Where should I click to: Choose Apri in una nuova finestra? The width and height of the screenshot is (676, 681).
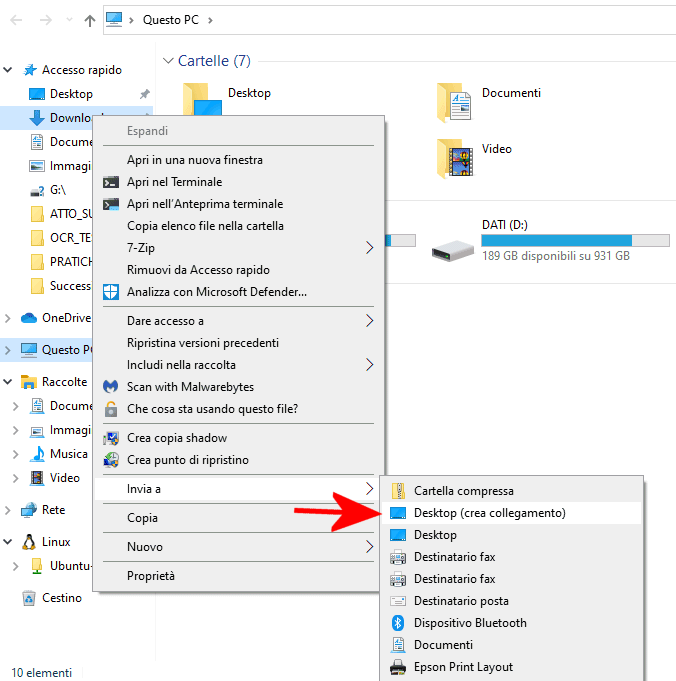pos(238,160)
